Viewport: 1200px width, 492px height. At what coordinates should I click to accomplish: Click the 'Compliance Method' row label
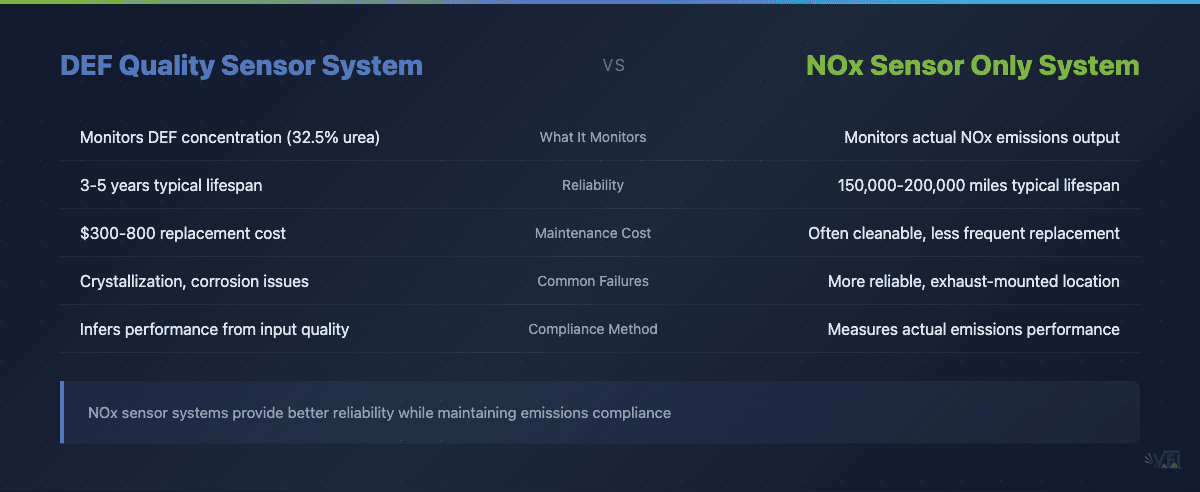tap(593, 329)
